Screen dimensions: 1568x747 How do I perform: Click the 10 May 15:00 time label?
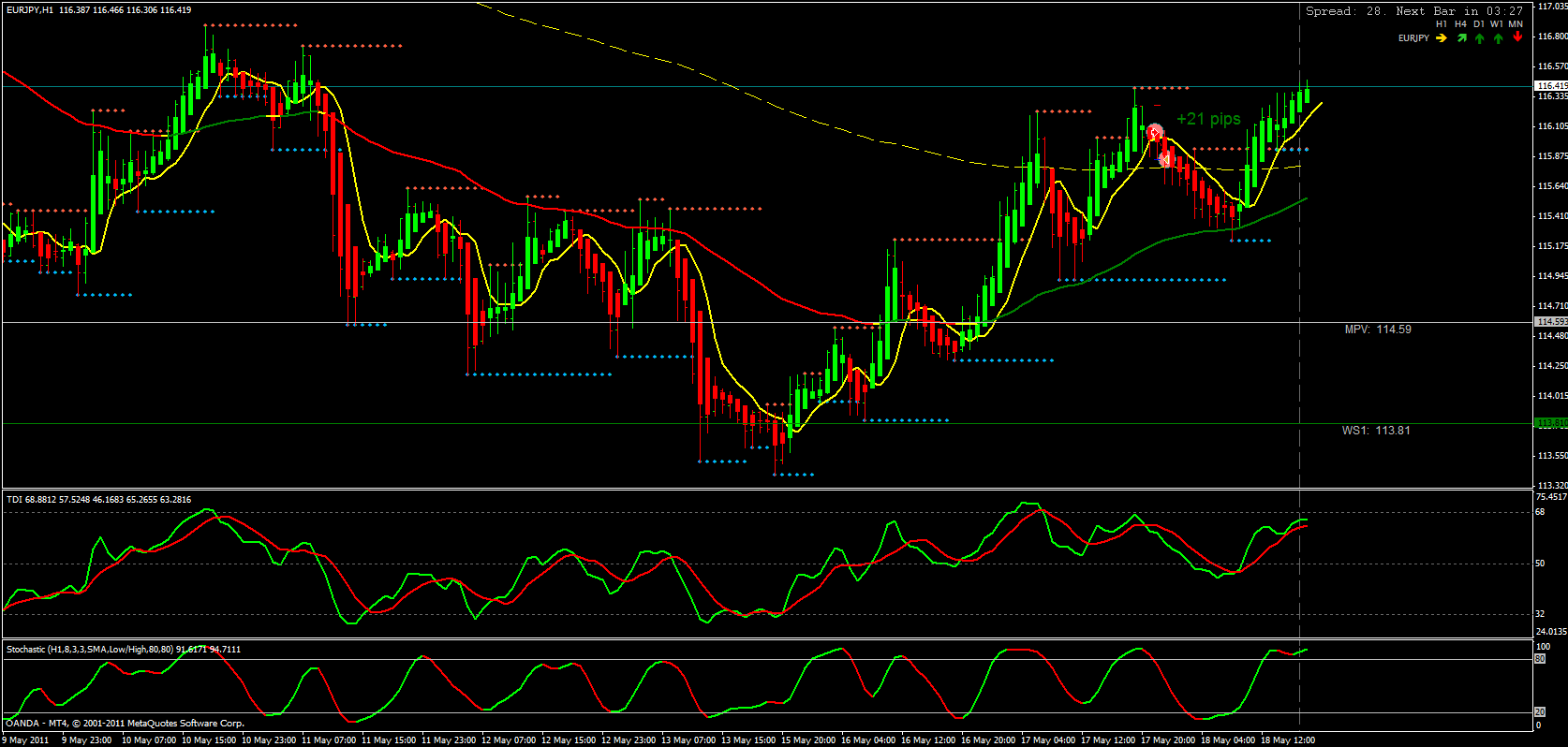tap(209, 740)
